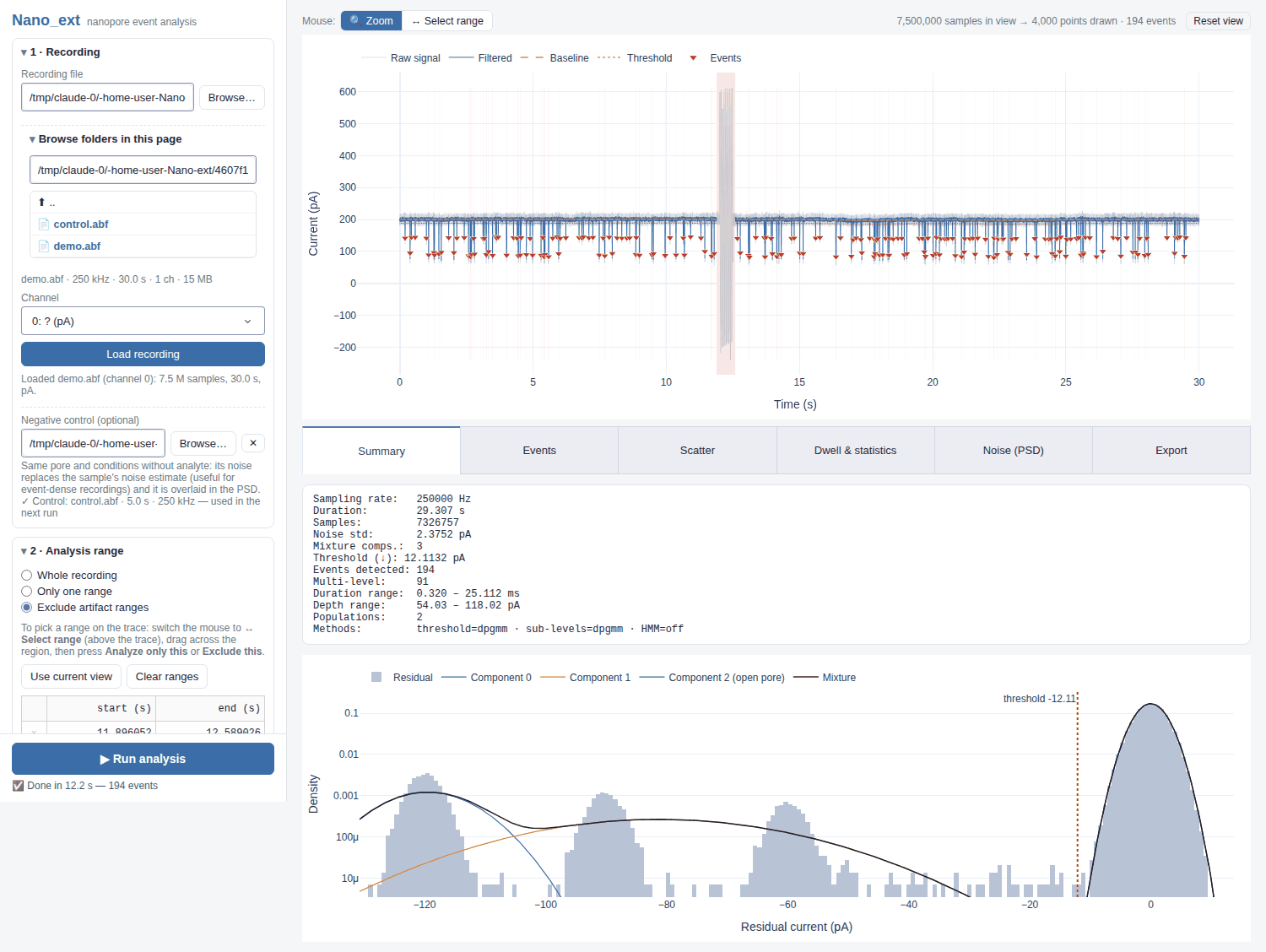
Task: Toggle Events legend entry in trace plot
Action: pos(716,58)
